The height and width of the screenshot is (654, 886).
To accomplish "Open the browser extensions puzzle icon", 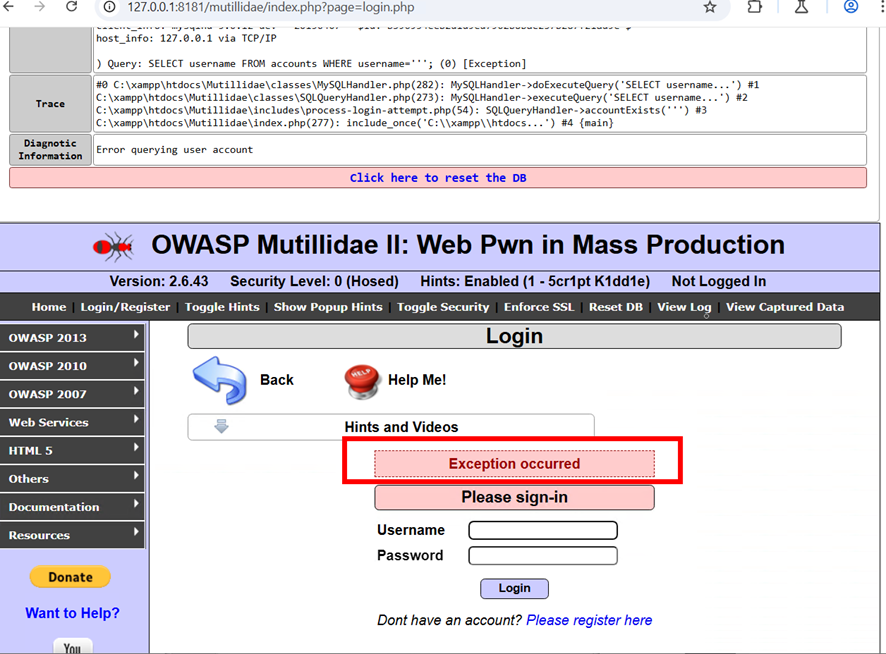I will (754, 7).
